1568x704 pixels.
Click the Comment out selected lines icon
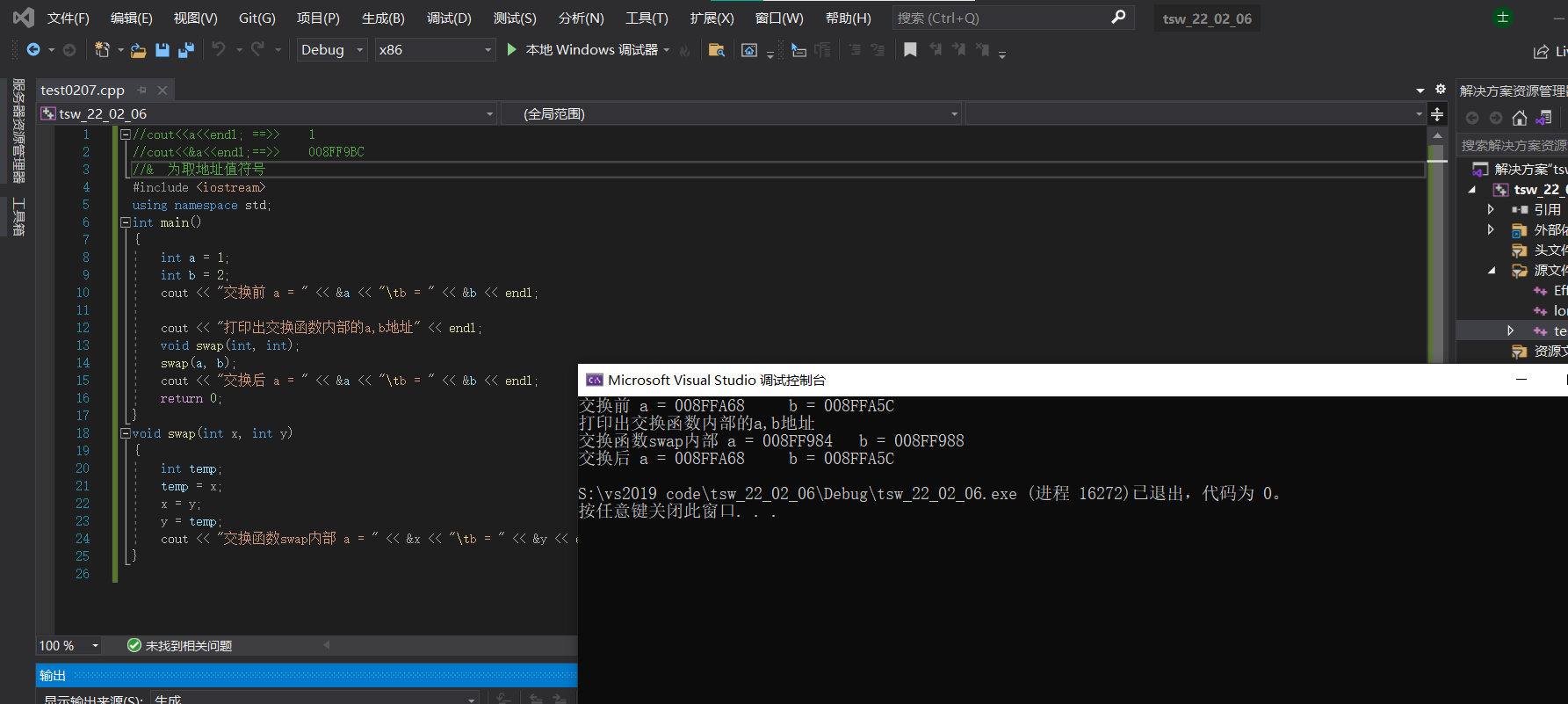(x=855, y=50)
